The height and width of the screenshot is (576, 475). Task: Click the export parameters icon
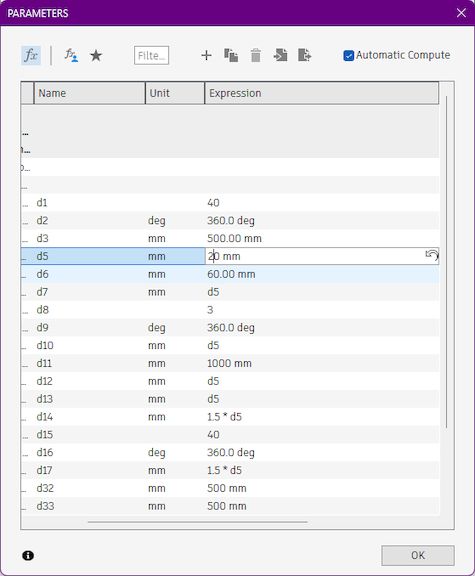[305, 55]
